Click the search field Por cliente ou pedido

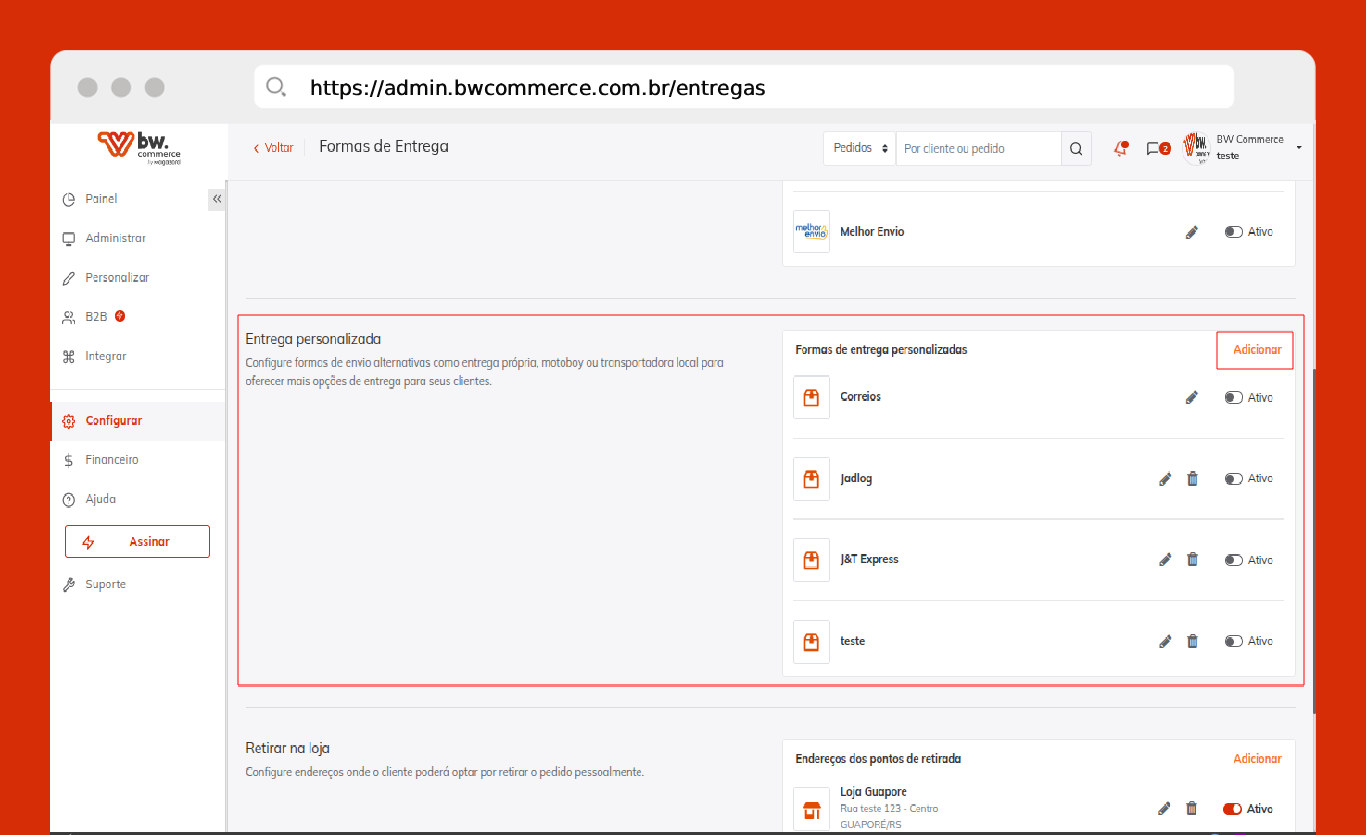coord(979,148)
